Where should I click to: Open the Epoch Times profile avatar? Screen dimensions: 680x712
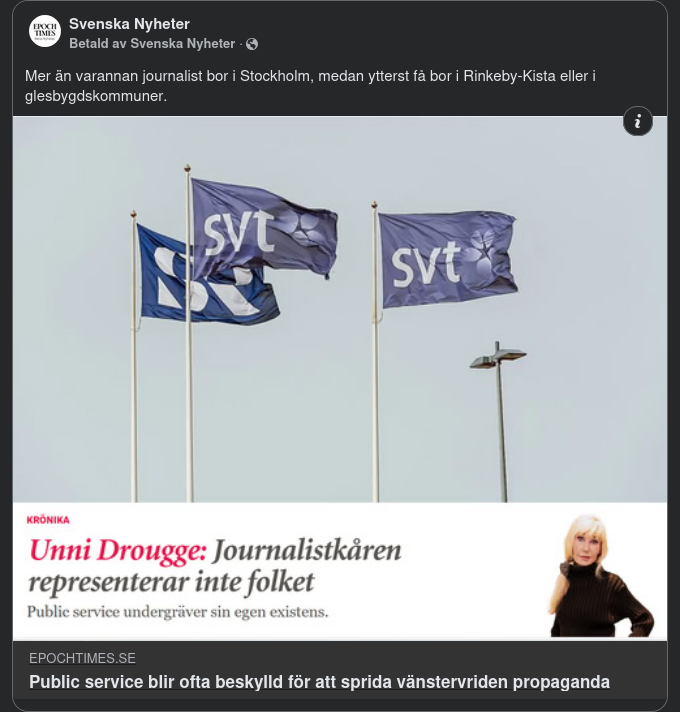(x=44, y=31)
